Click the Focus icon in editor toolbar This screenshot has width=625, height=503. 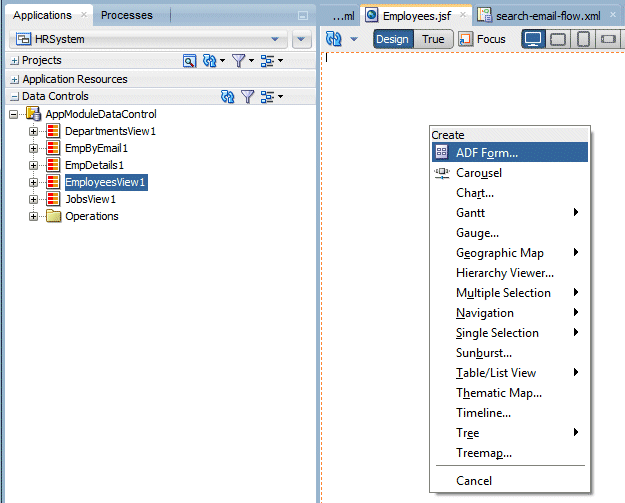(x=465, y=39)
